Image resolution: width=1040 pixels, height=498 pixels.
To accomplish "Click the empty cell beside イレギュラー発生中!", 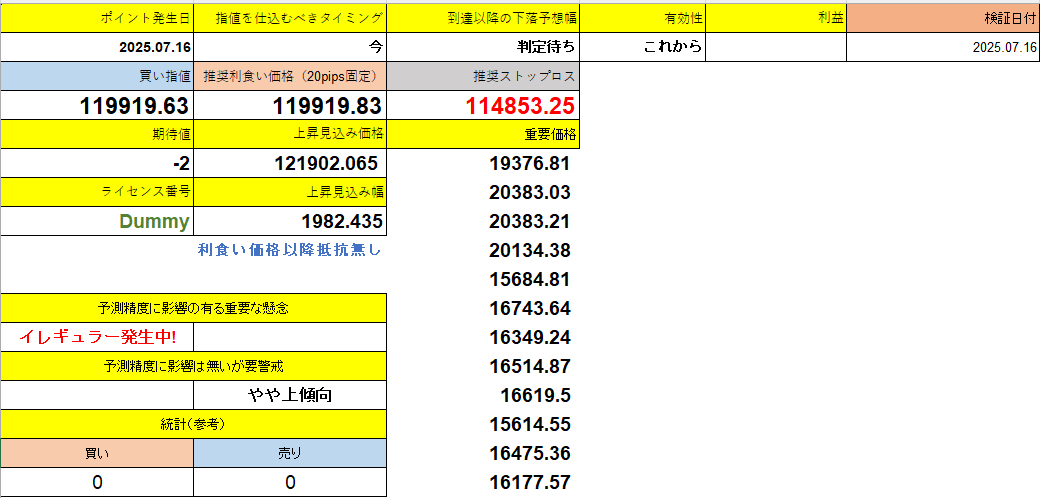I will coord(290,337).
